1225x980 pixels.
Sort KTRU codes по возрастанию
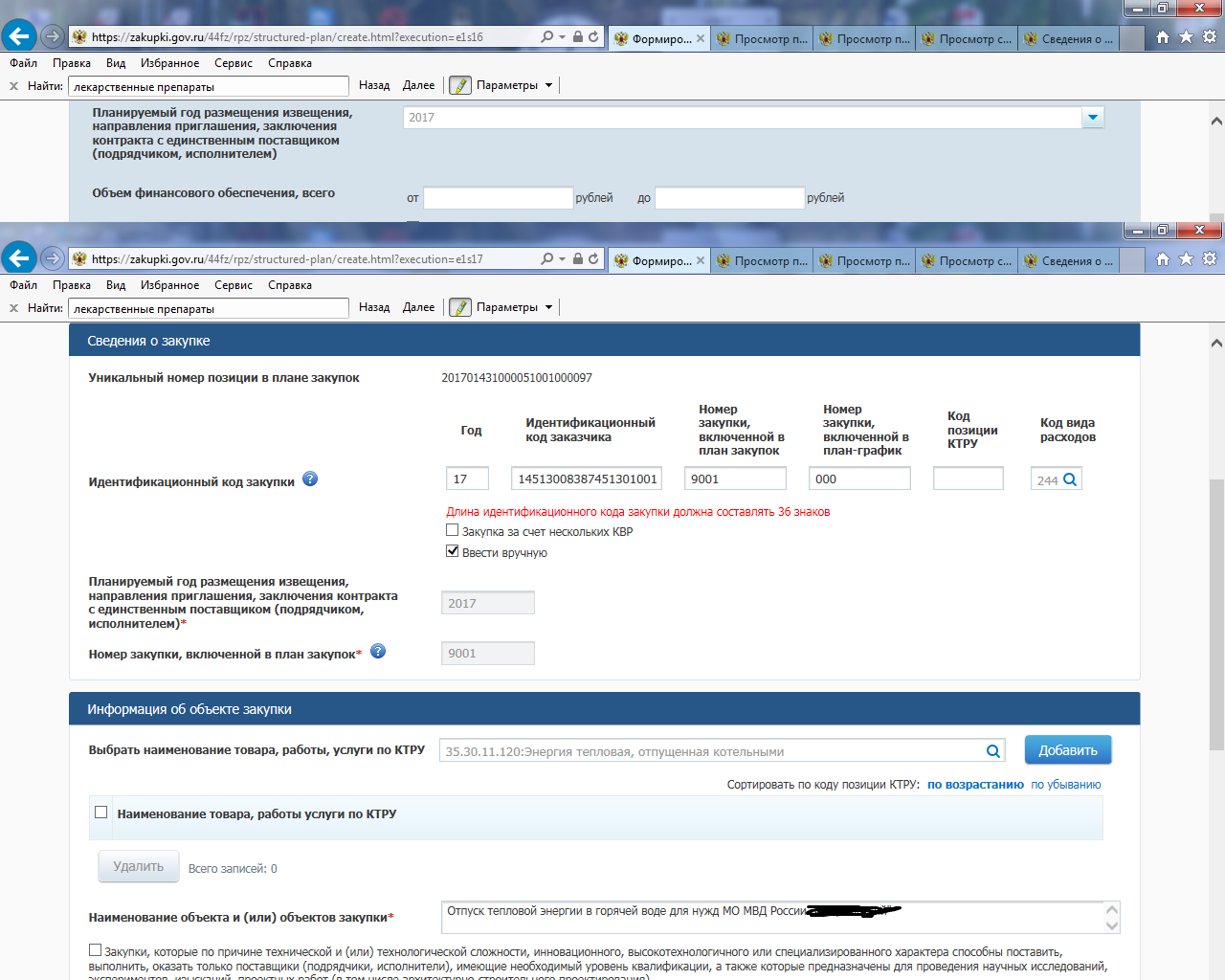pyautogui.click(x=975, y=785)
